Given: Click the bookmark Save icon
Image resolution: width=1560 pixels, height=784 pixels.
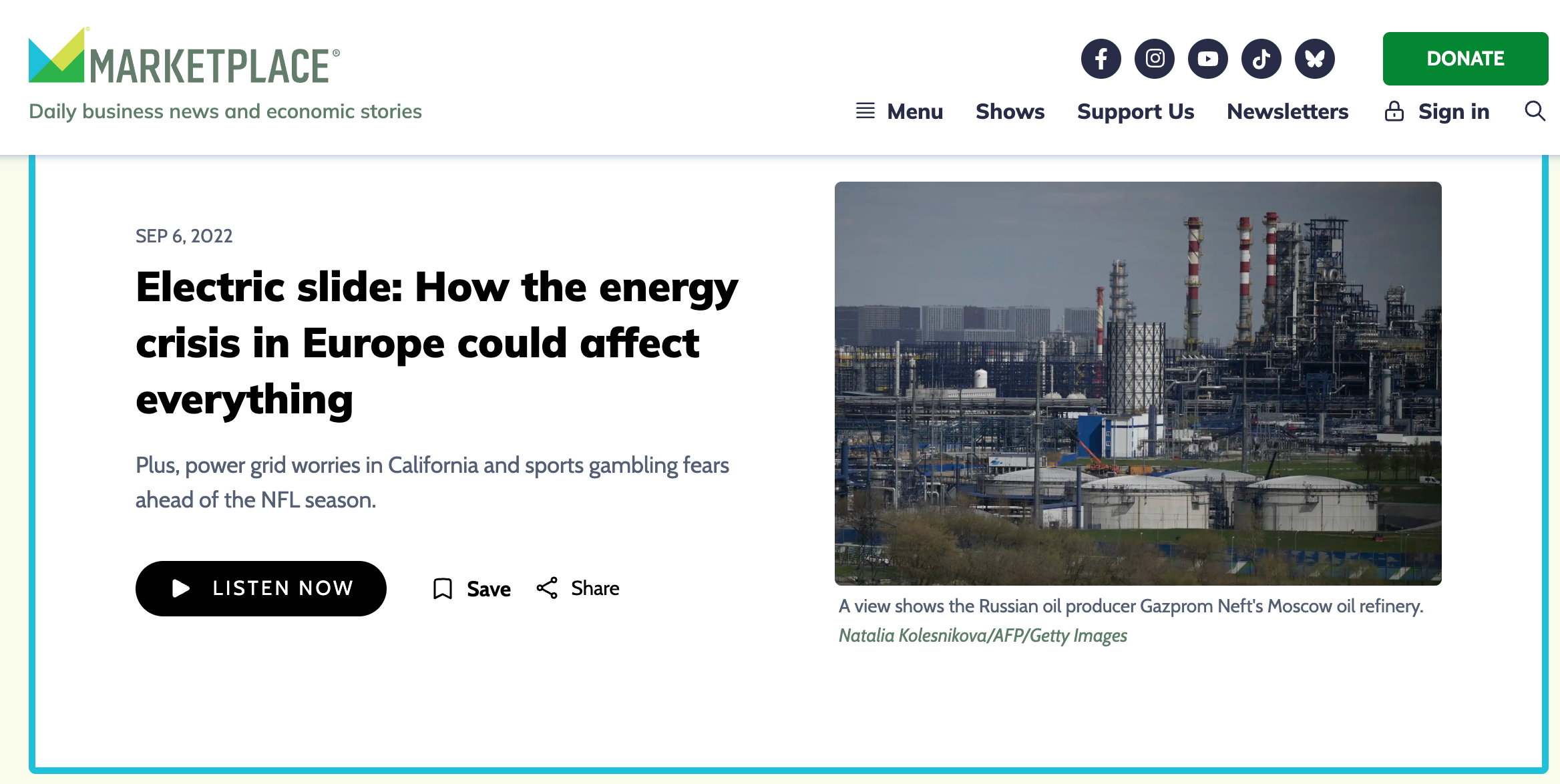Looking at the screenshot, I should 443,588.
